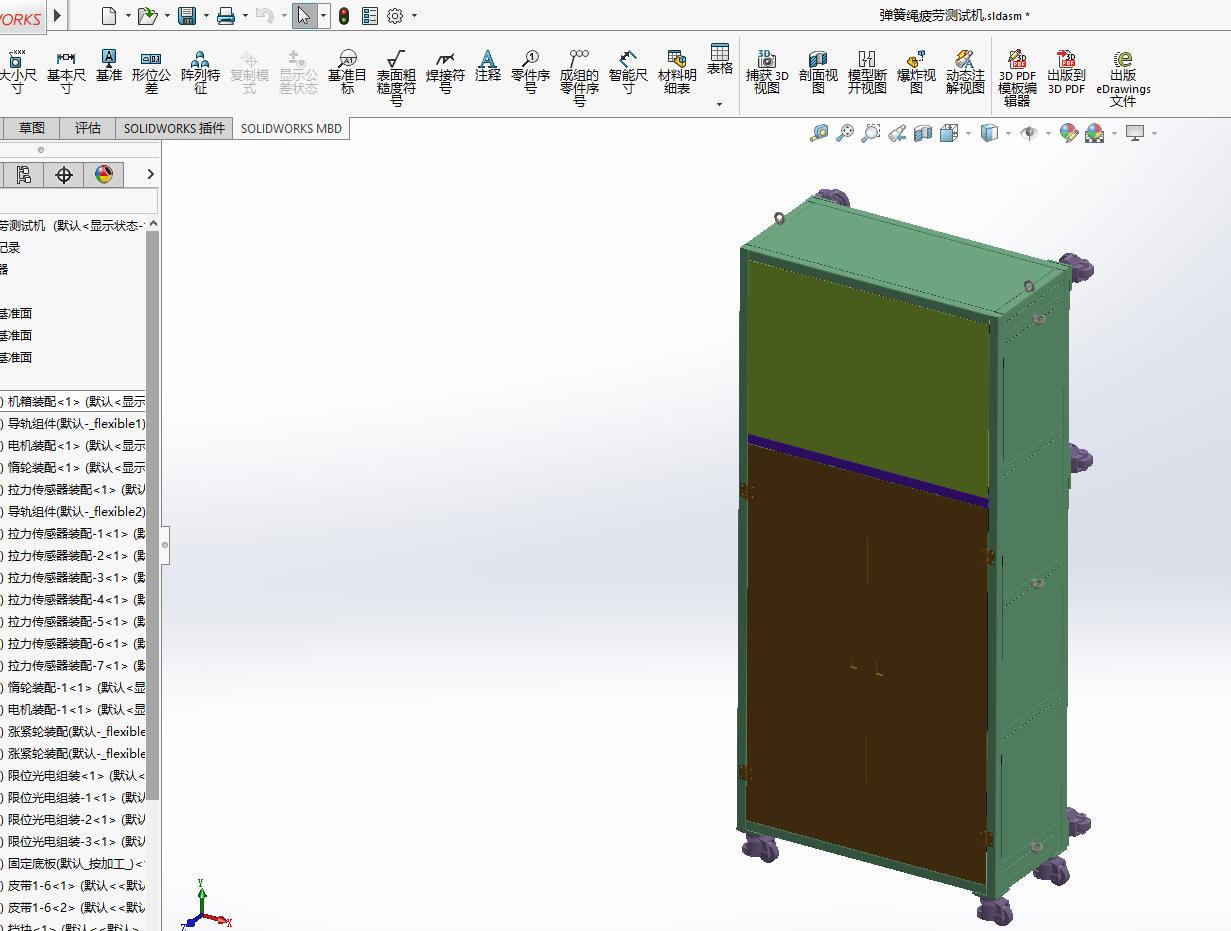Click 出版到 3D PDF
The image size is (1231, 931).
point(1066,73)
